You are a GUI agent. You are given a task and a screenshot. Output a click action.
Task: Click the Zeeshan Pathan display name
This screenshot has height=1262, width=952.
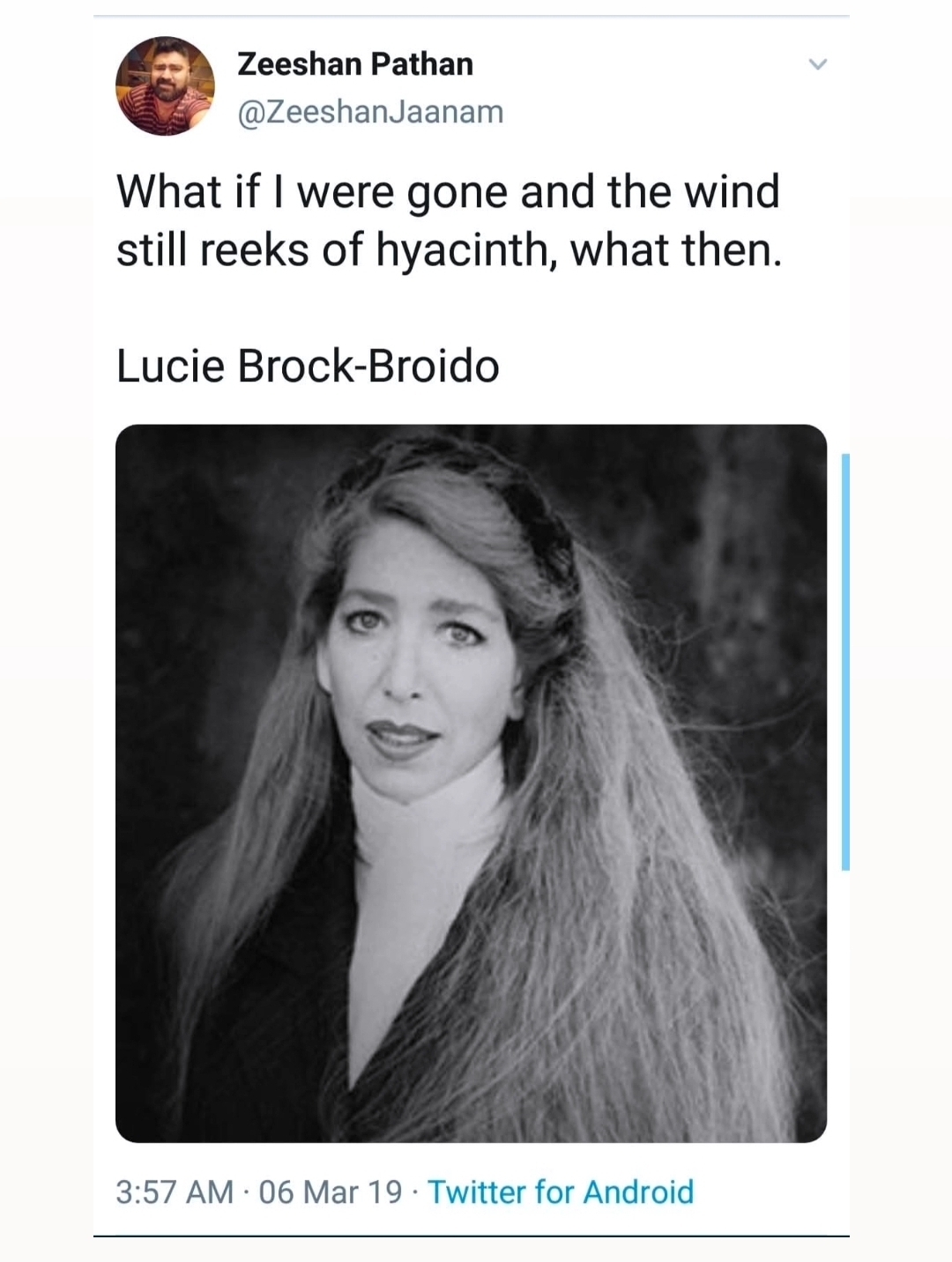(355, 63)
